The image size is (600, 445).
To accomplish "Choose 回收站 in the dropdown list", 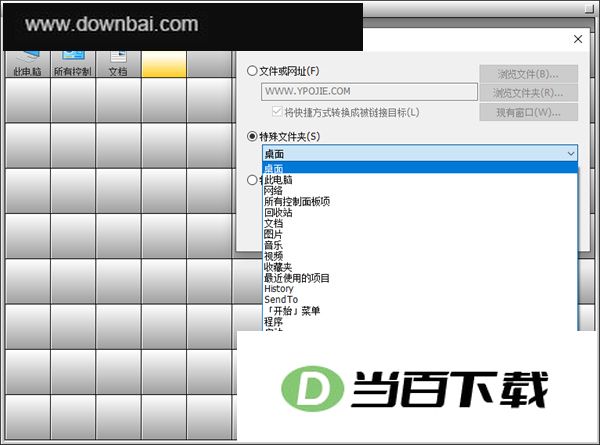I will [x=420, y=212].
